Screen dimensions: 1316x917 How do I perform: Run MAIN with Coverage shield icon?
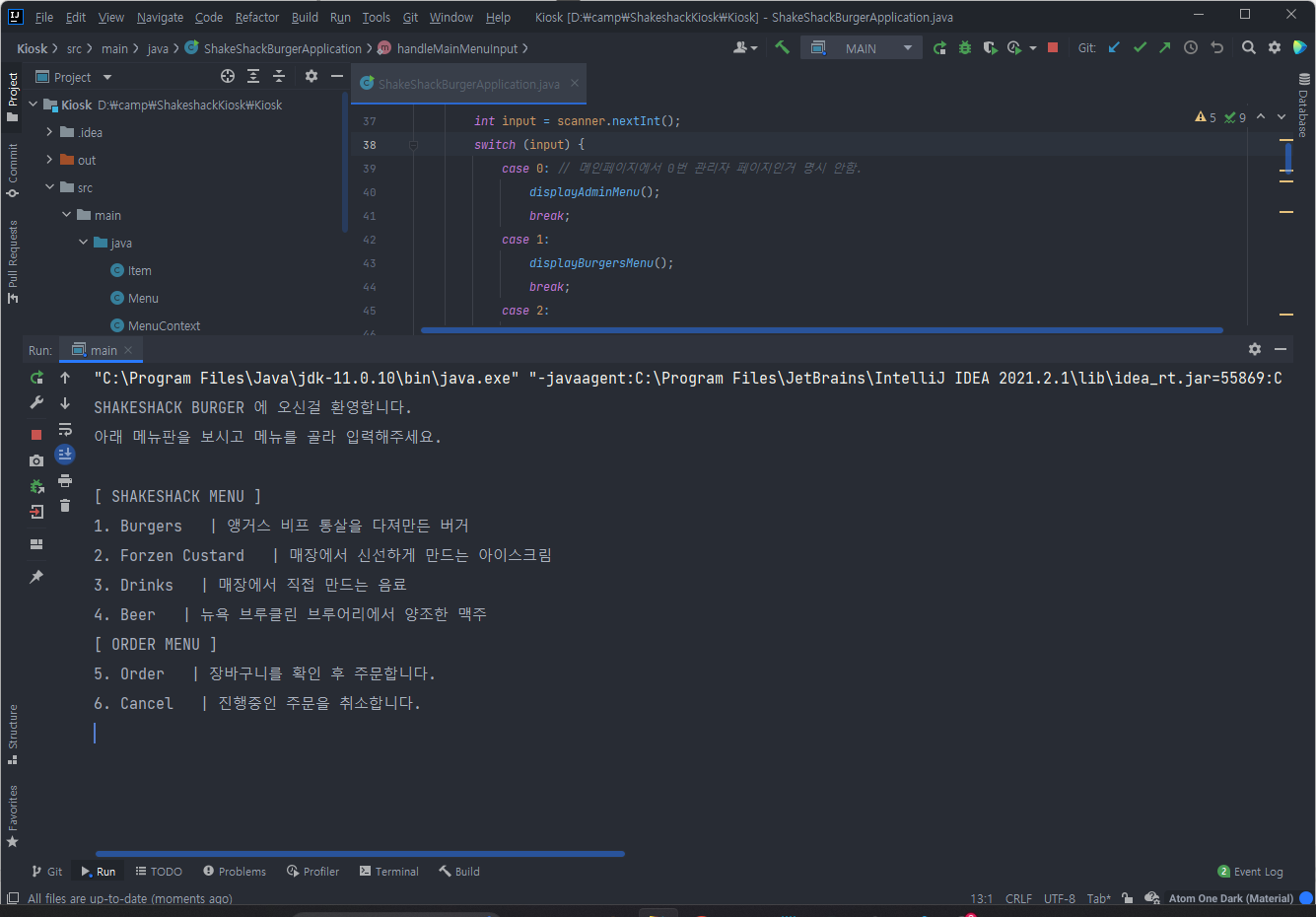(x=990, y=47)
